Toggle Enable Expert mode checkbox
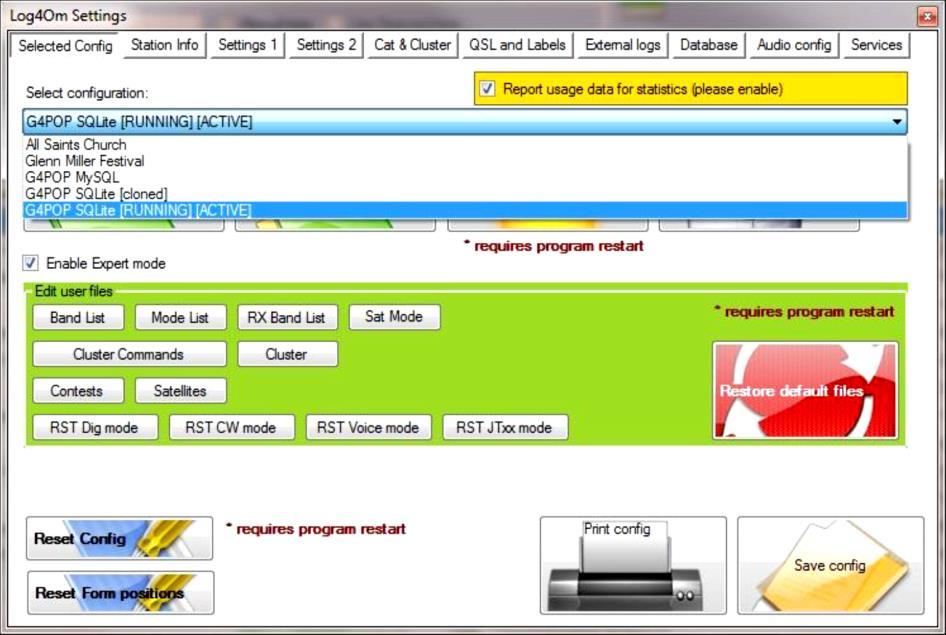This screenshot has width=946, height=635. (x=30, y=263)
